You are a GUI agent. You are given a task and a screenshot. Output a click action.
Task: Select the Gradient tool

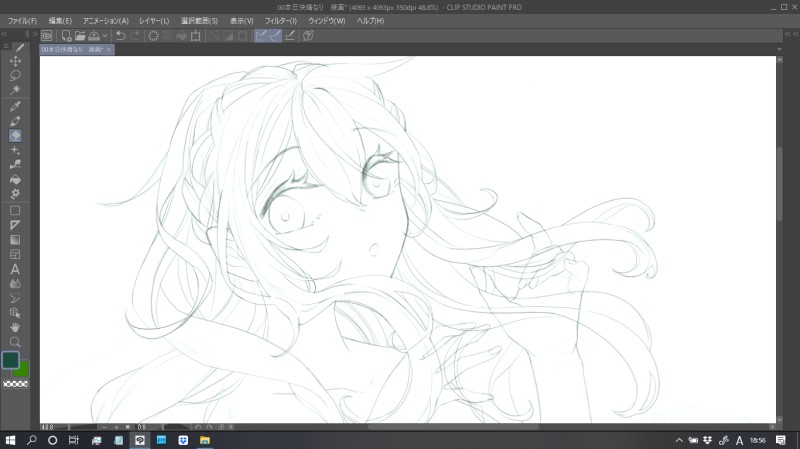click(x=15, y=240)
